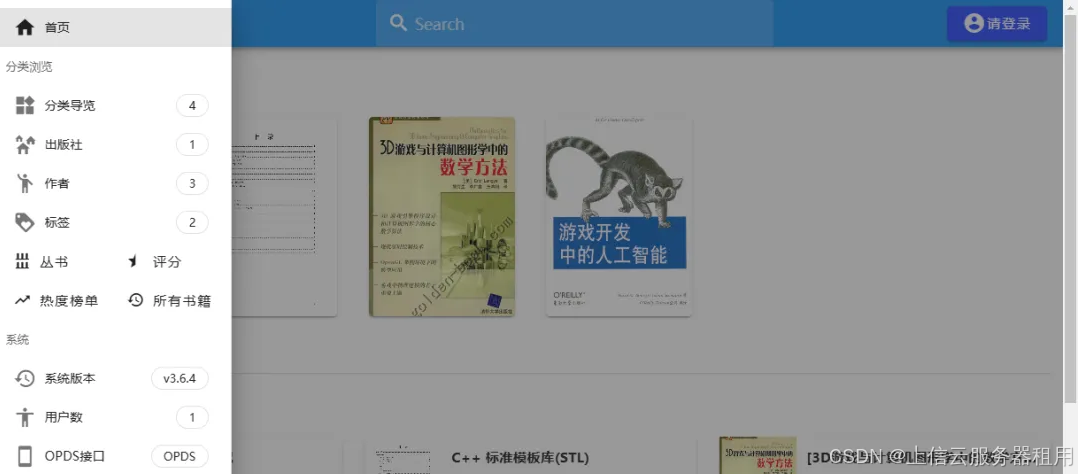Click the 所有书籍 history clock icon
Viewport: 1078px width, 474px height.
(x=135, y=300)
